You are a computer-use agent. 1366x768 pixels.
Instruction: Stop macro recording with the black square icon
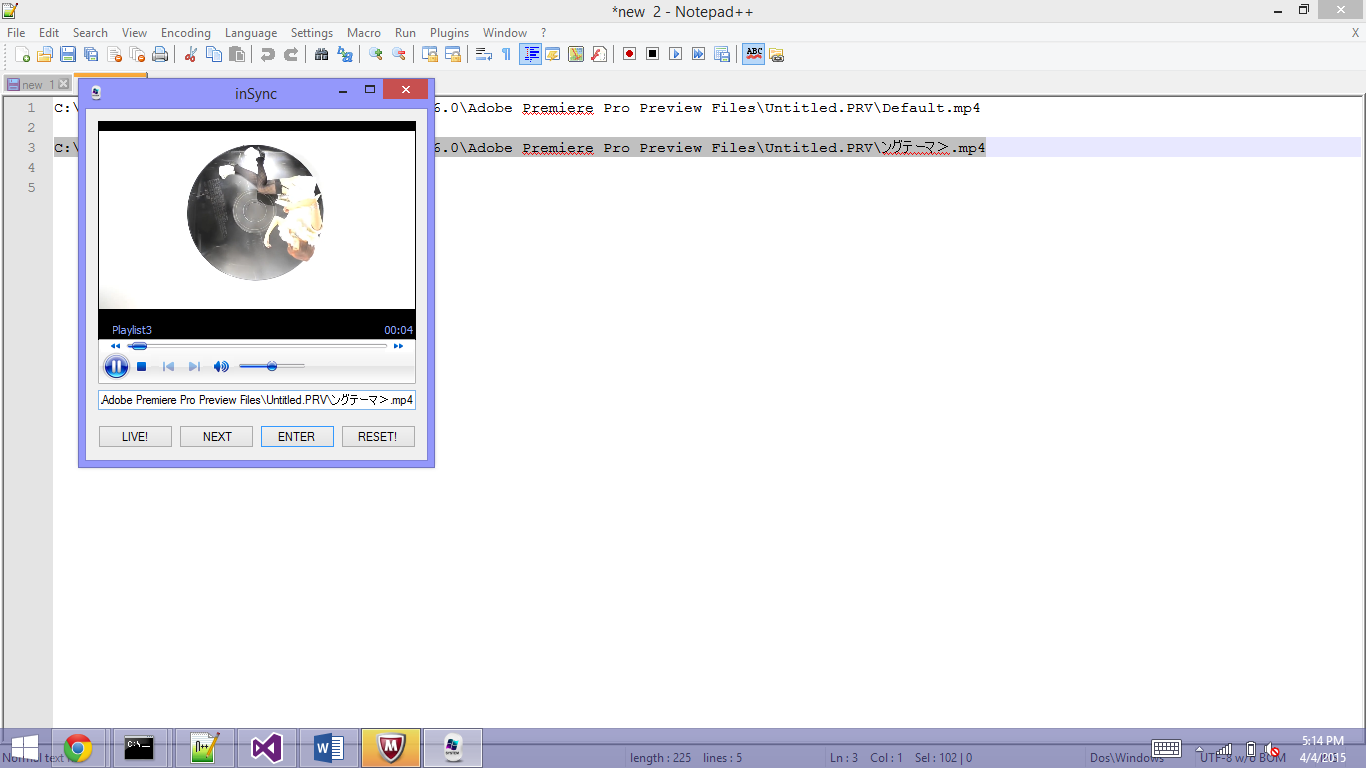tap(652, 54)
